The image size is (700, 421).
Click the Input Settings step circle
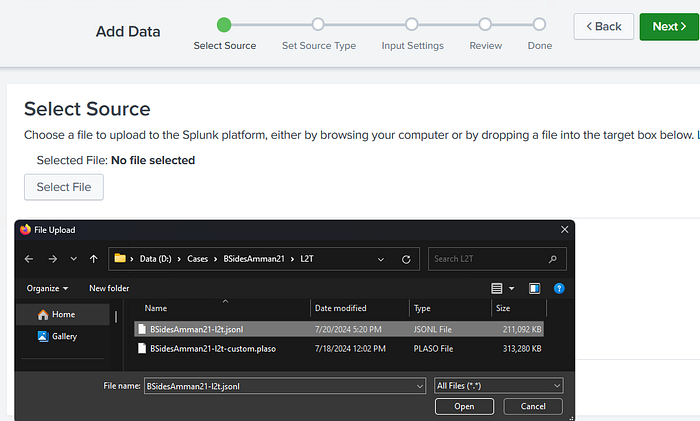pyautogui.click(x=412, y=25)
